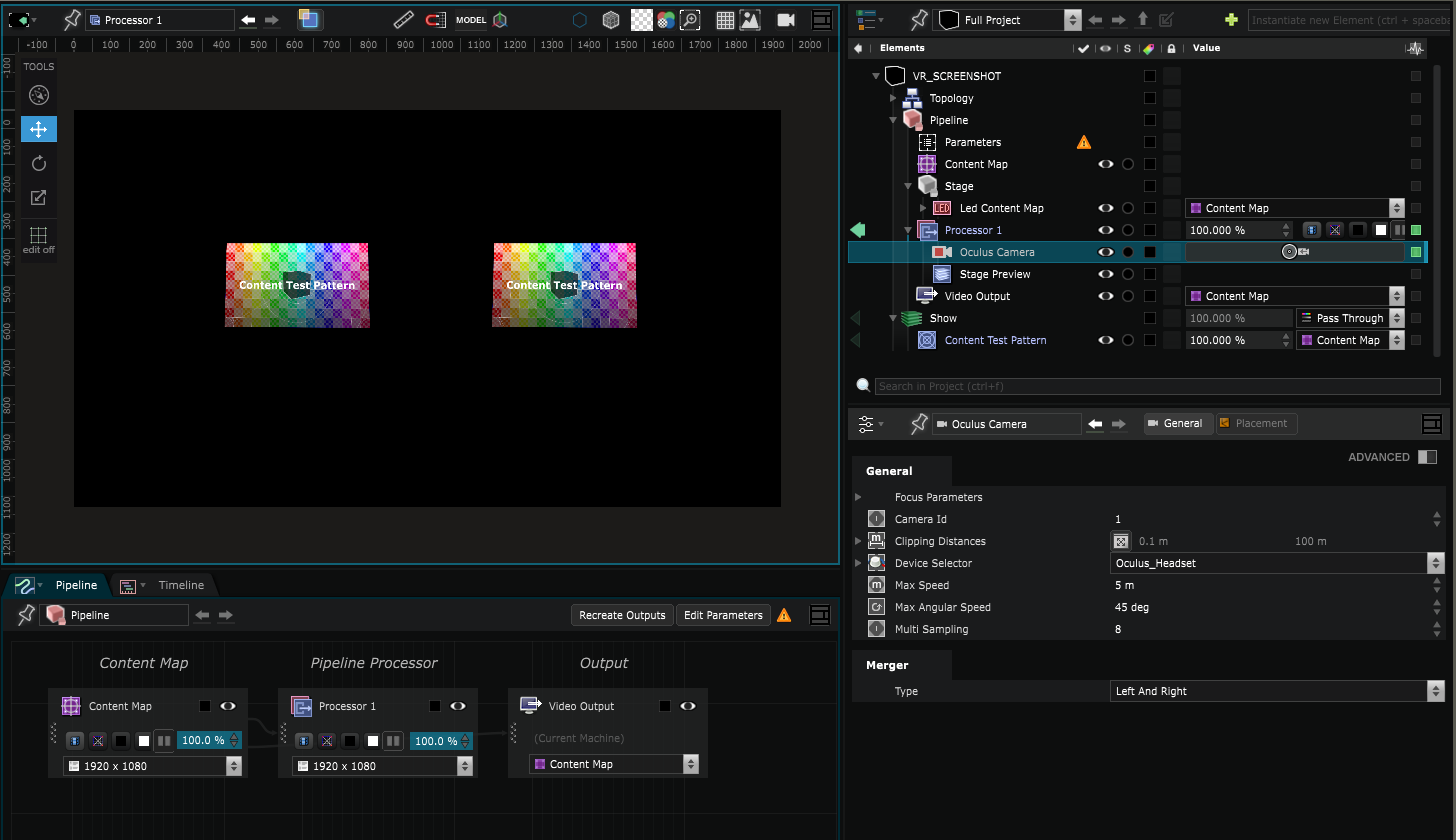Toggle visibility eye of Oculus Camera

pyautogui.click(x=1106, y=252)
